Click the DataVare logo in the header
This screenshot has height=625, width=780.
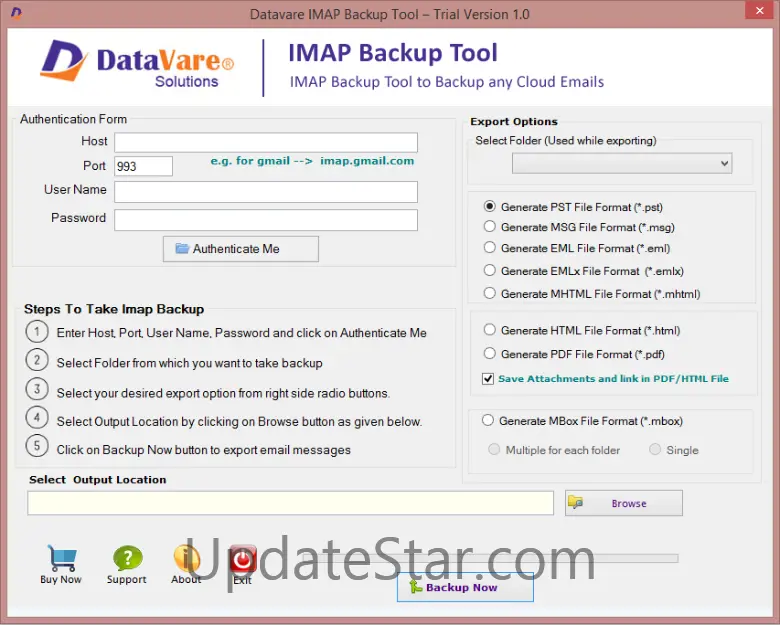coord(137,65)
